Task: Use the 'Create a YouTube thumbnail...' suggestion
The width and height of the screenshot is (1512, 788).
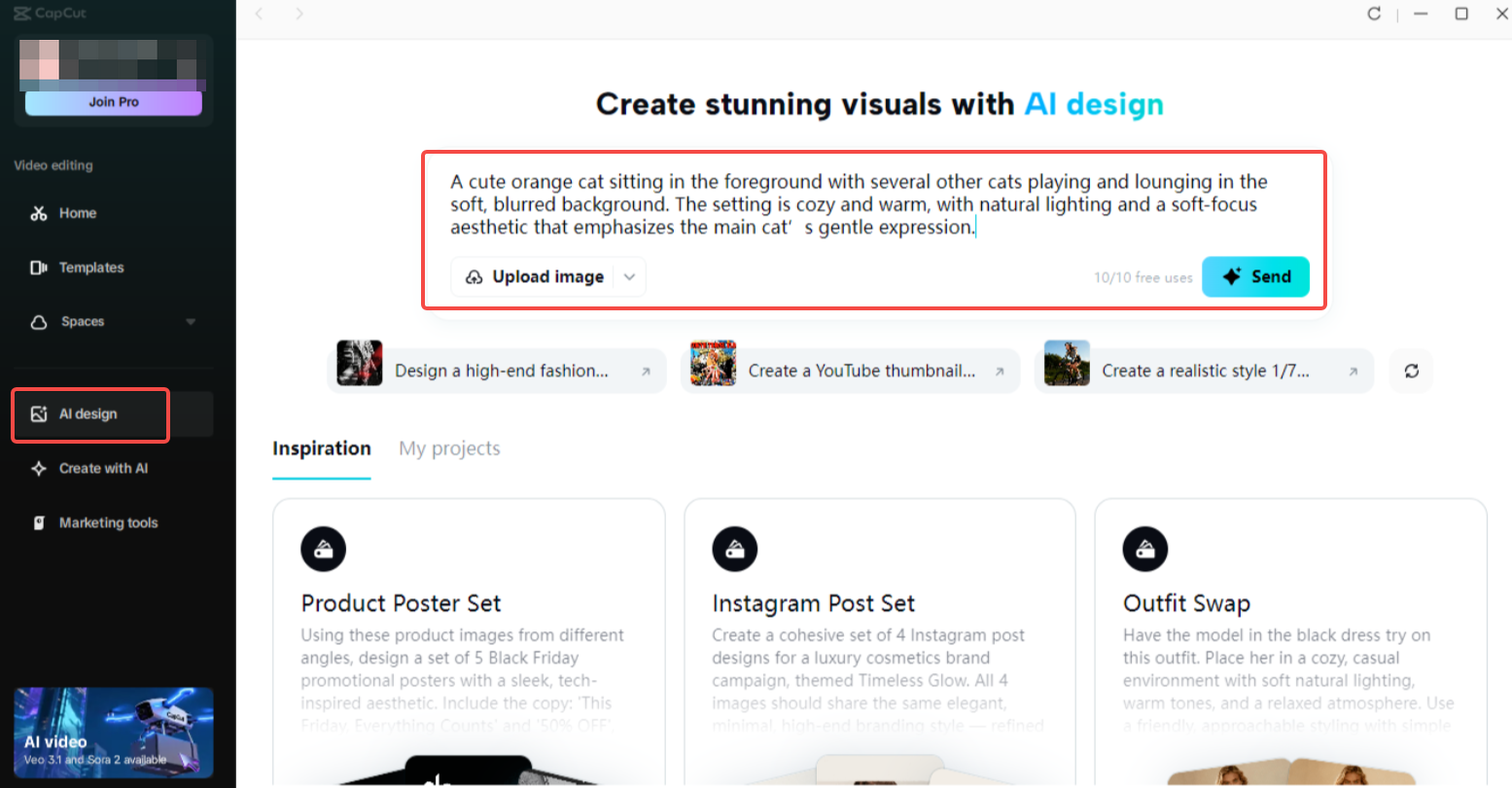Action: point(851,371)
